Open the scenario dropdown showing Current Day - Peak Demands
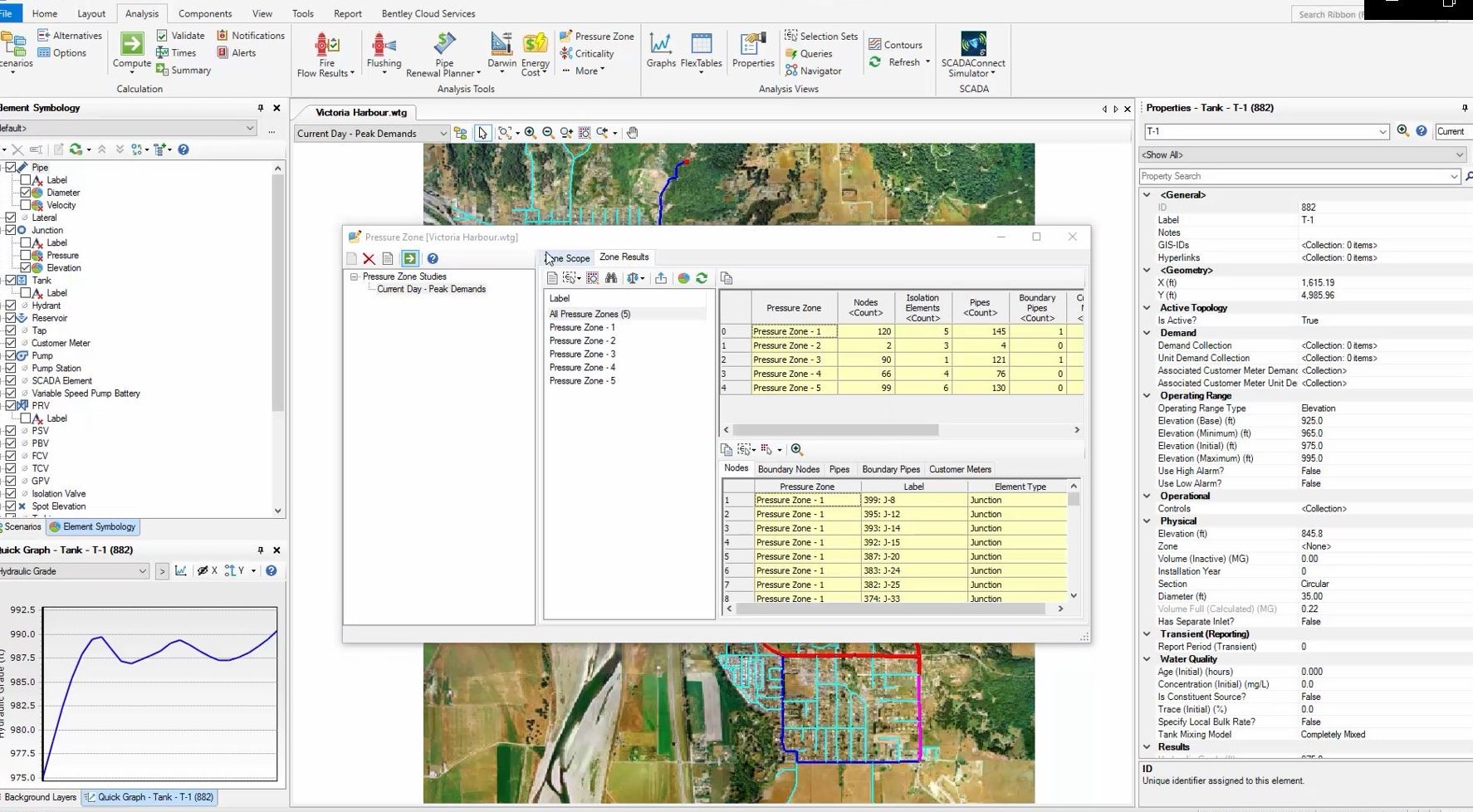 [443, 133]
